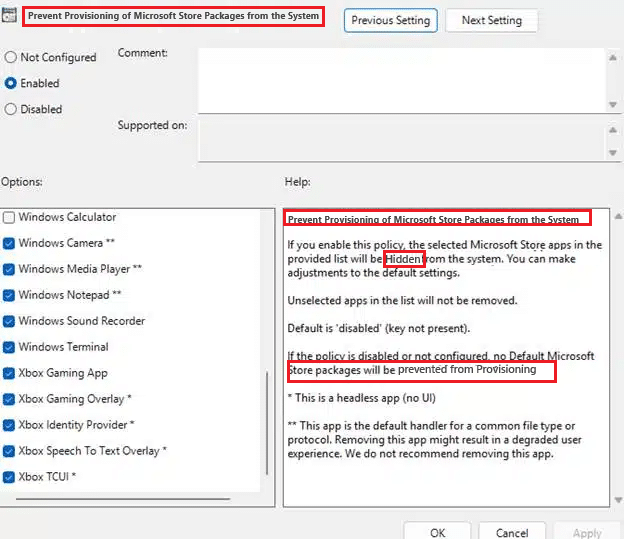
Task: Click the Comment box scroll up arrow
Action: pos(613,58)
